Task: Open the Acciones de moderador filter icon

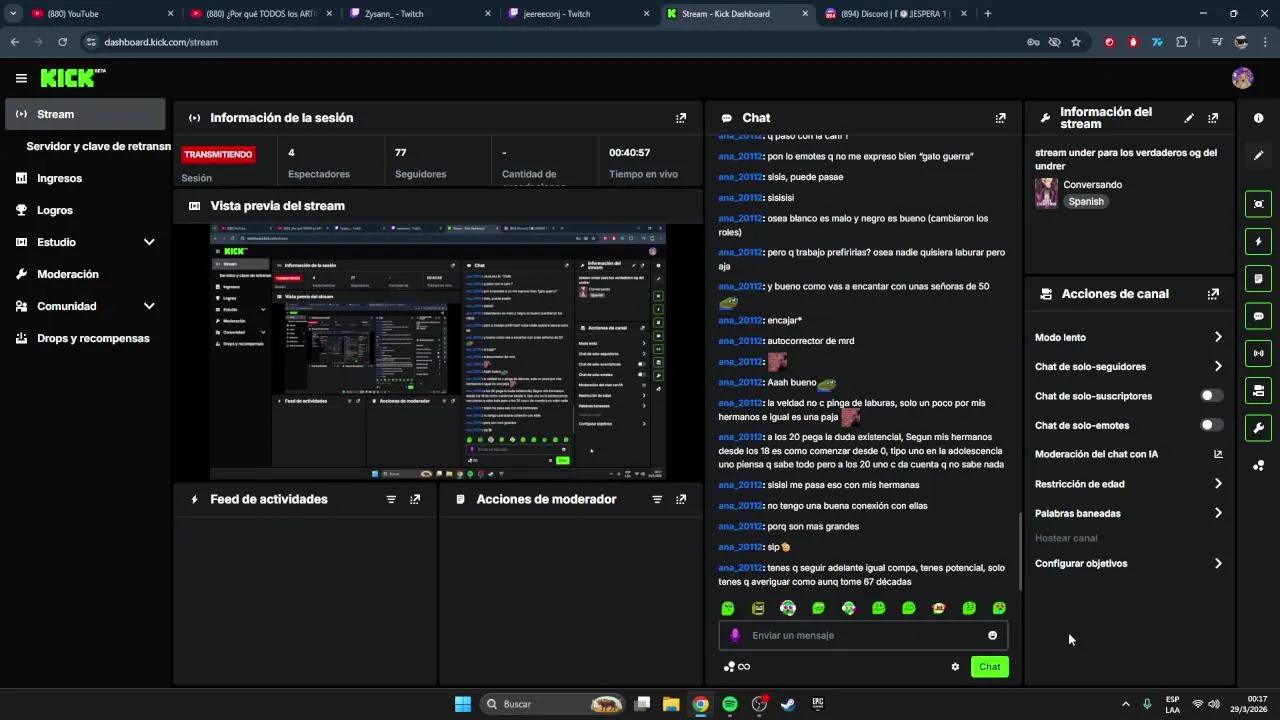Action: [657, 499]
